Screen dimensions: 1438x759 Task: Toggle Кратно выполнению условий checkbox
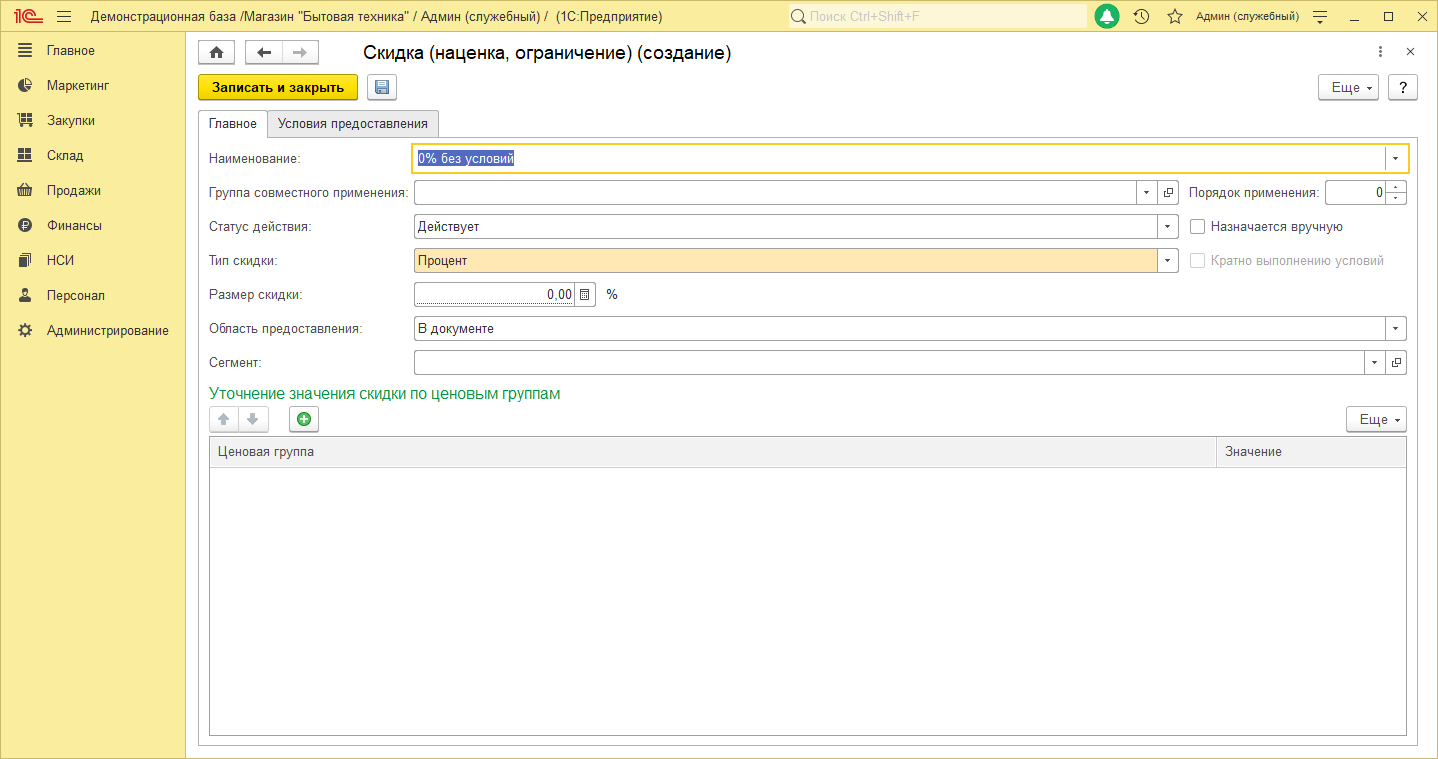click(1198, 261)
